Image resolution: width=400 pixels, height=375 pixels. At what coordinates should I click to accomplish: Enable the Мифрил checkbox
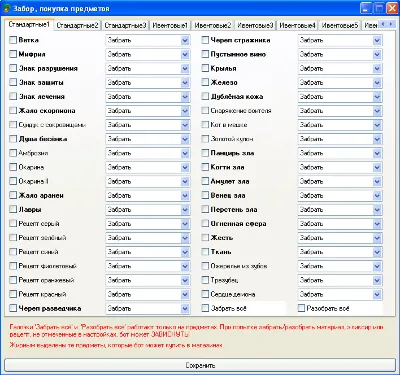13,54
